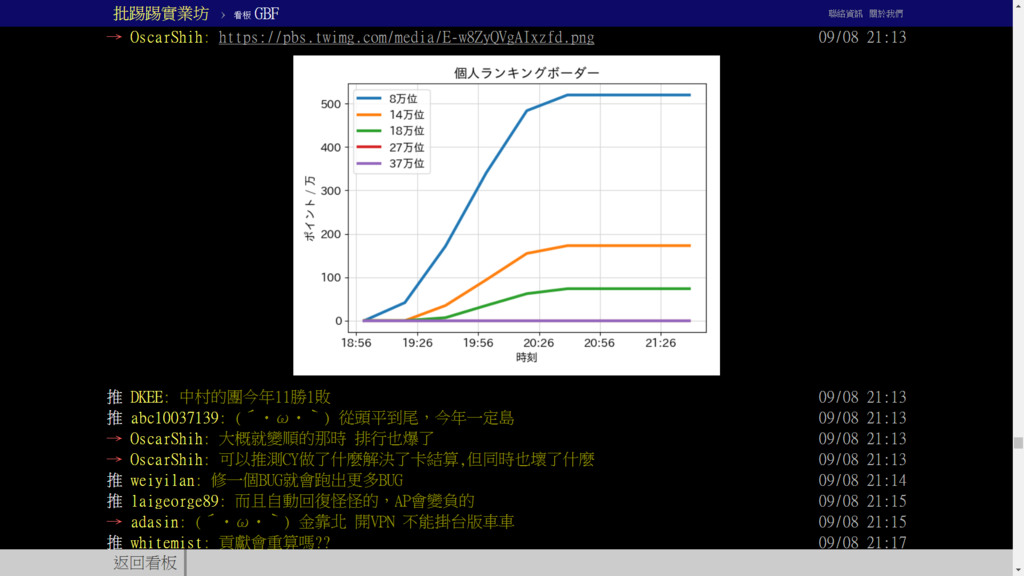1024x576 pixels.
Task: Click the 推 tag on DKEE's comment
Action: click(x=114, y=397)
